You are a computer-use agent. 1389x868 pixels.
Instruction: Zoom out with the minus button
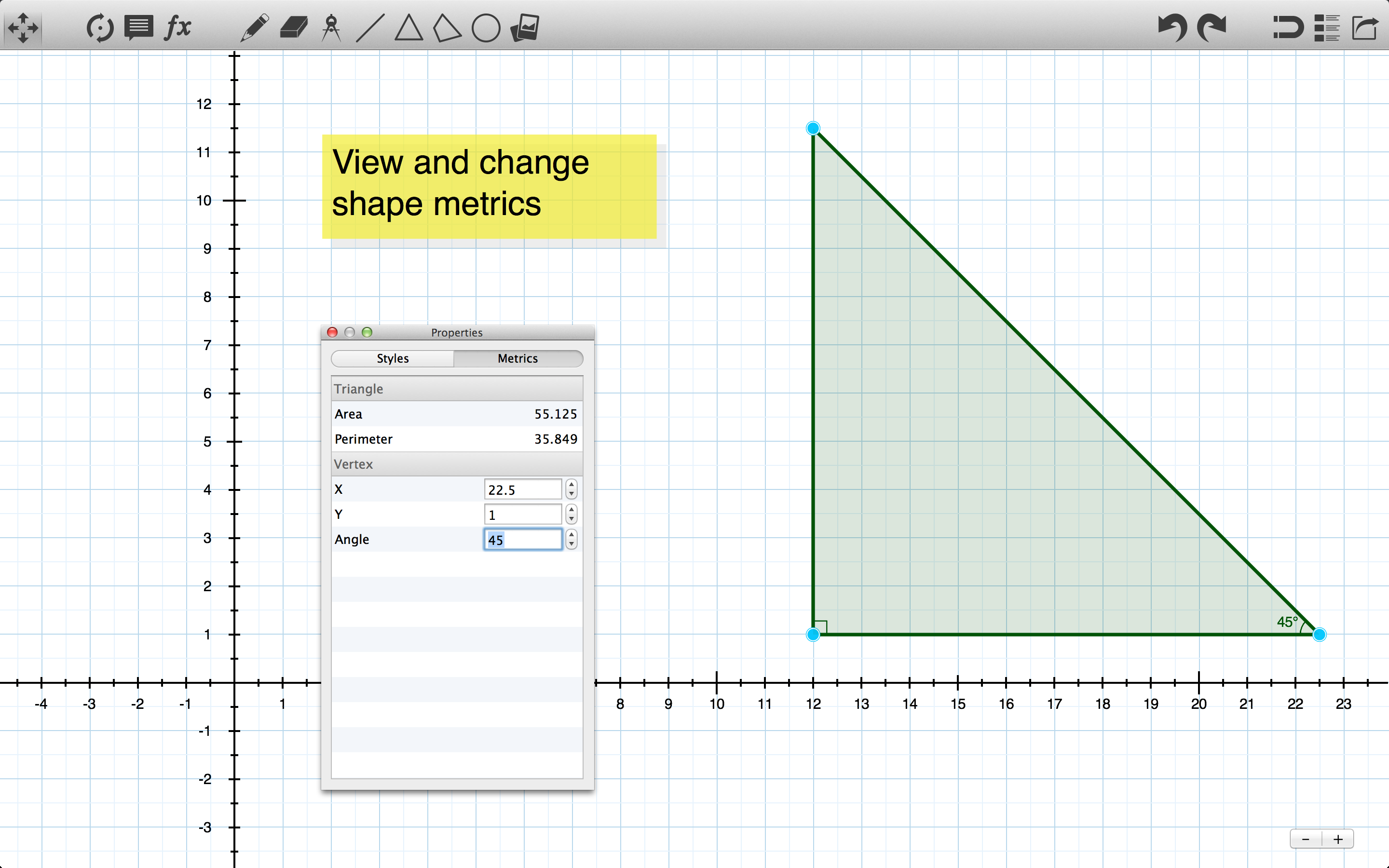1306,839
